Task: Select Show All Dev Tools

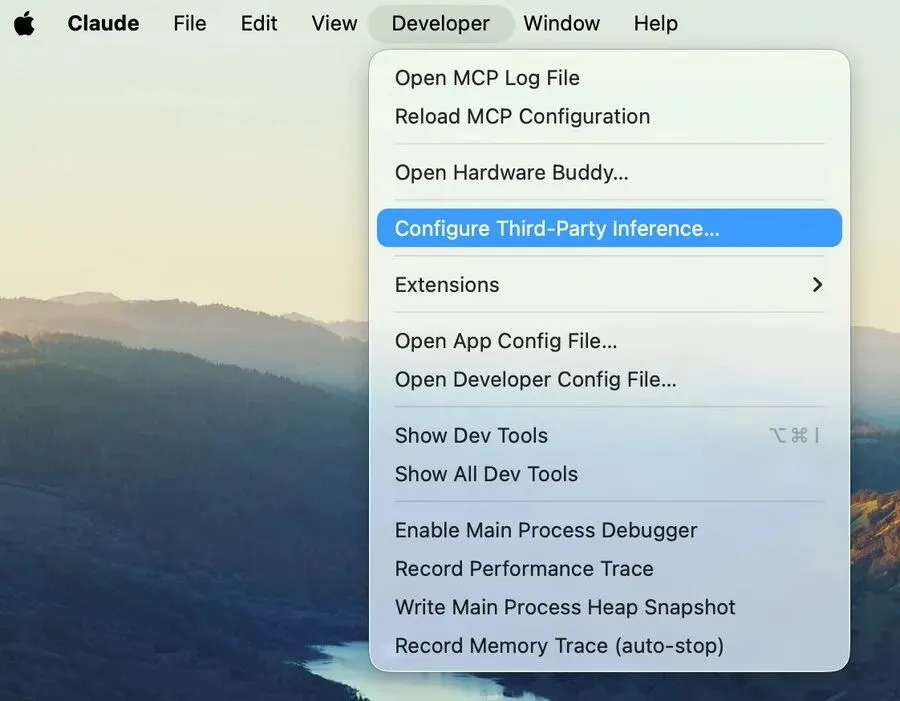Action: coord(609,474)
